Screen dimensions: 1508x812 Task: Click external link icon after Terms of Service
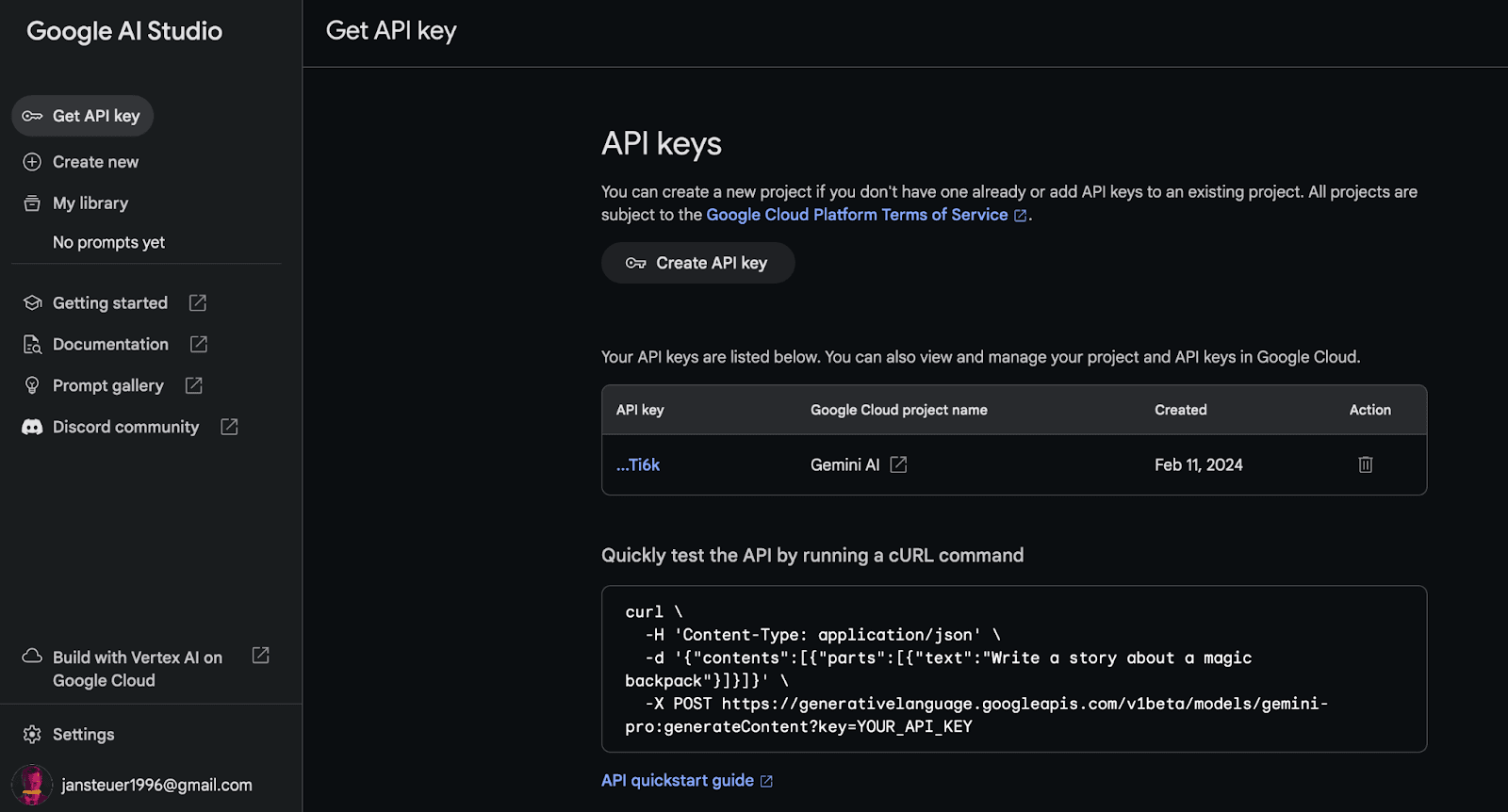pos(1020,216)
